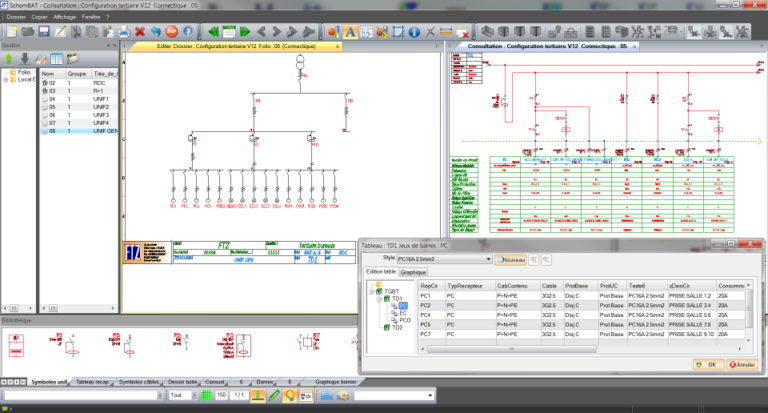This screenshot has height=413, width=768.
Task: Click the text 'A' tool icon
Action: click(x=351, y=32)
